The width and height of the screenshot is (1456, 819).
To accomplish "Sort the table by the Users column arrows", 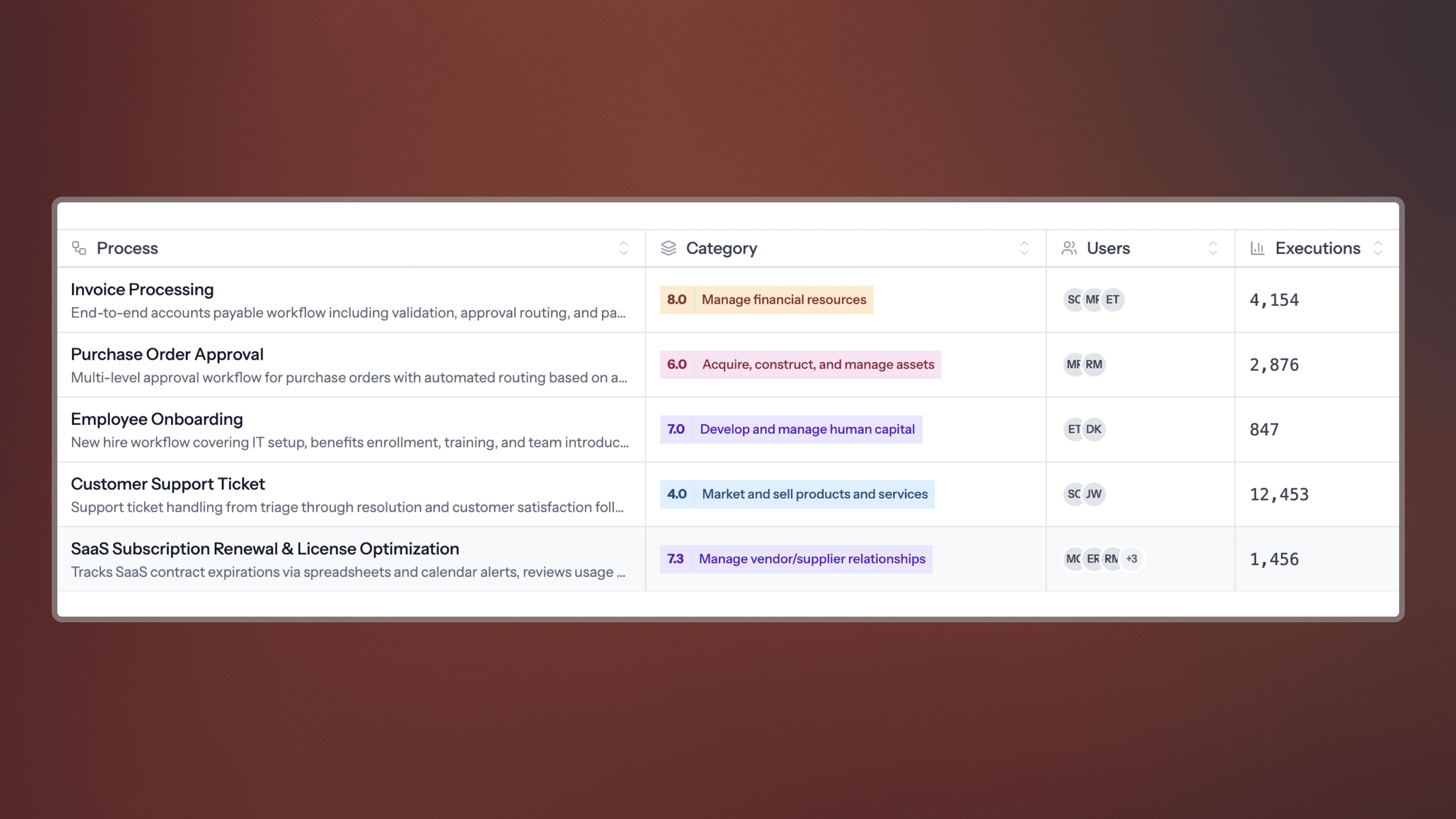I will [x=1213, y=248].
